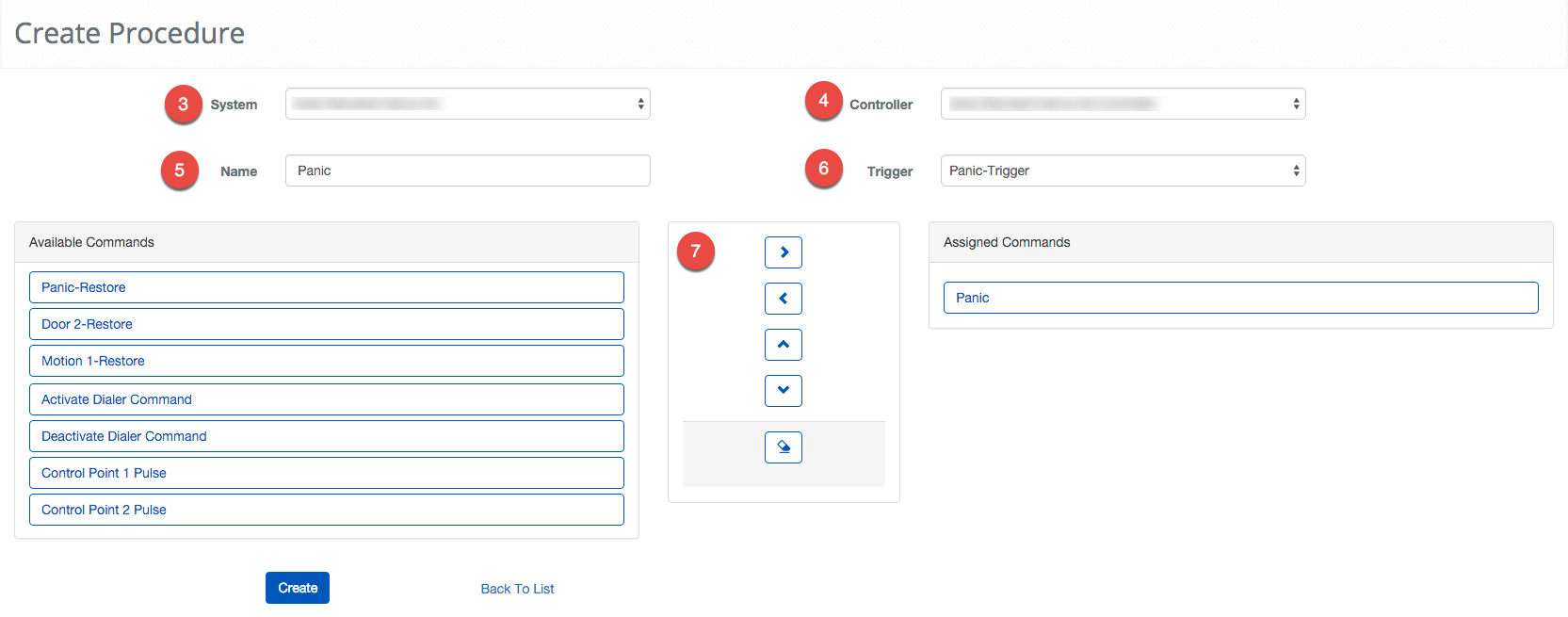
Task: Choose Control Point 2 Pulse
Action: point(326,510)
